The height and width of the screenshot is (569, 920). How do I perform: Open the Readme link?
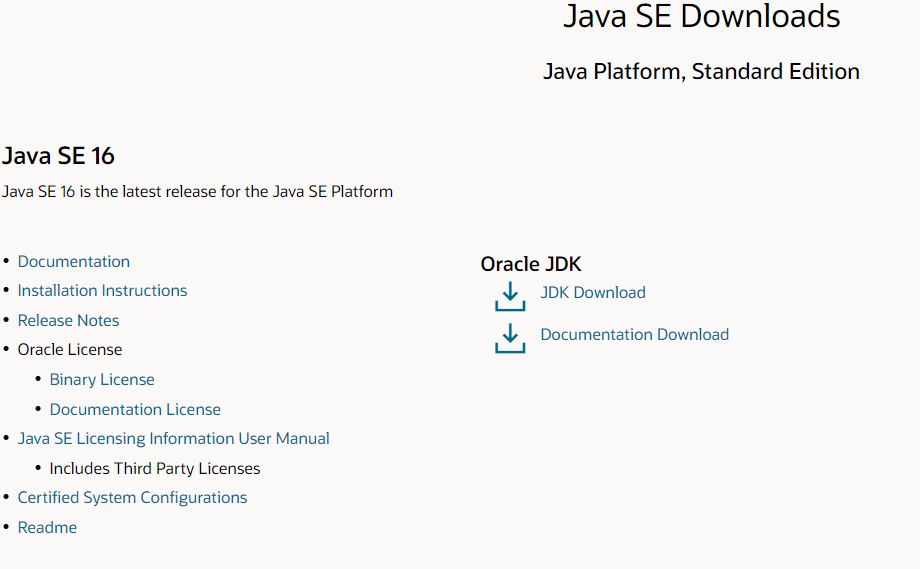(x=47, y=527)
